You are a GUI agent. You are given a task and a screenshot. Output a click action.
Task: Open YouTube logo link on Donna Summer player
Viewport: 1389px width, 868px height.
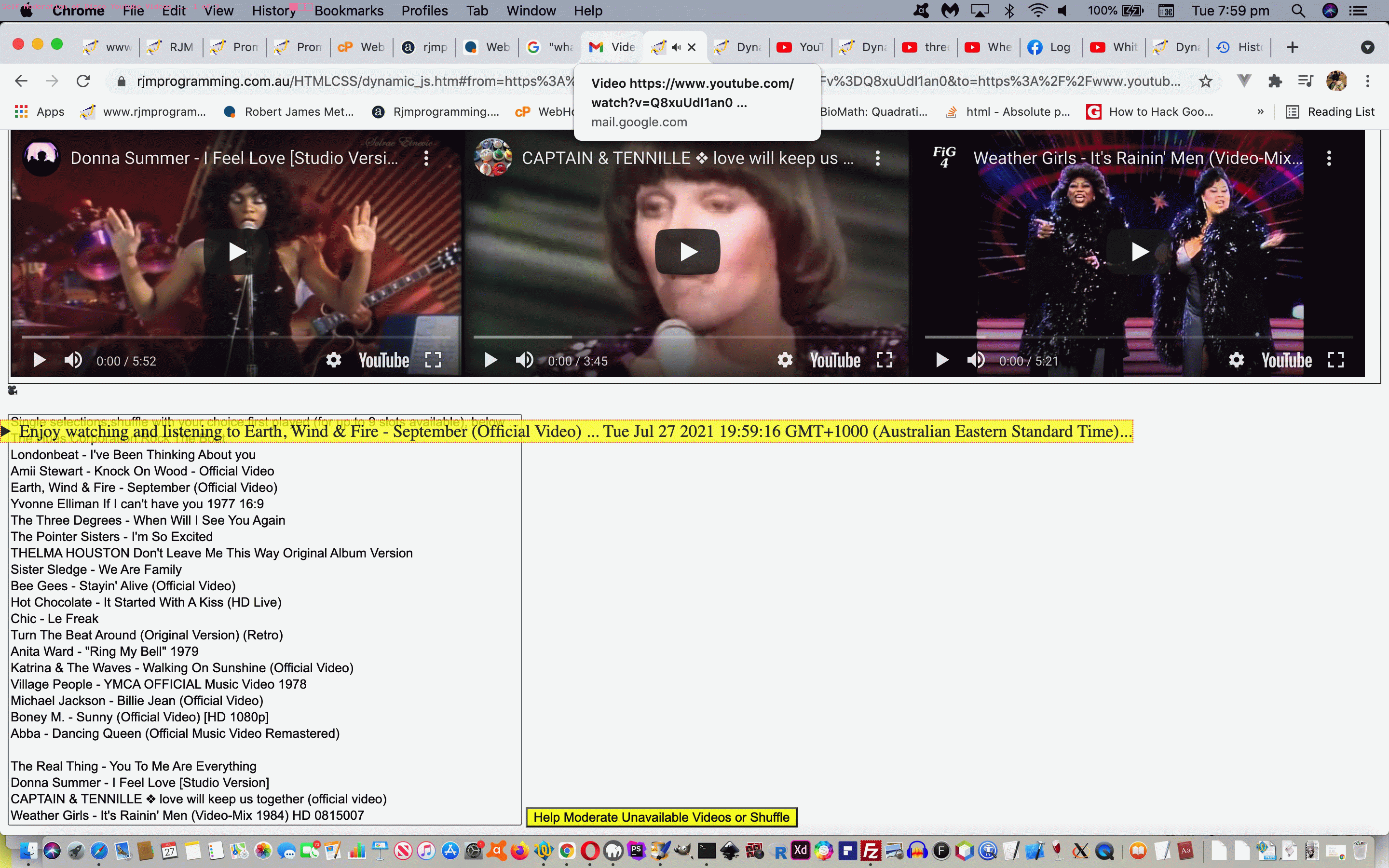384,361
